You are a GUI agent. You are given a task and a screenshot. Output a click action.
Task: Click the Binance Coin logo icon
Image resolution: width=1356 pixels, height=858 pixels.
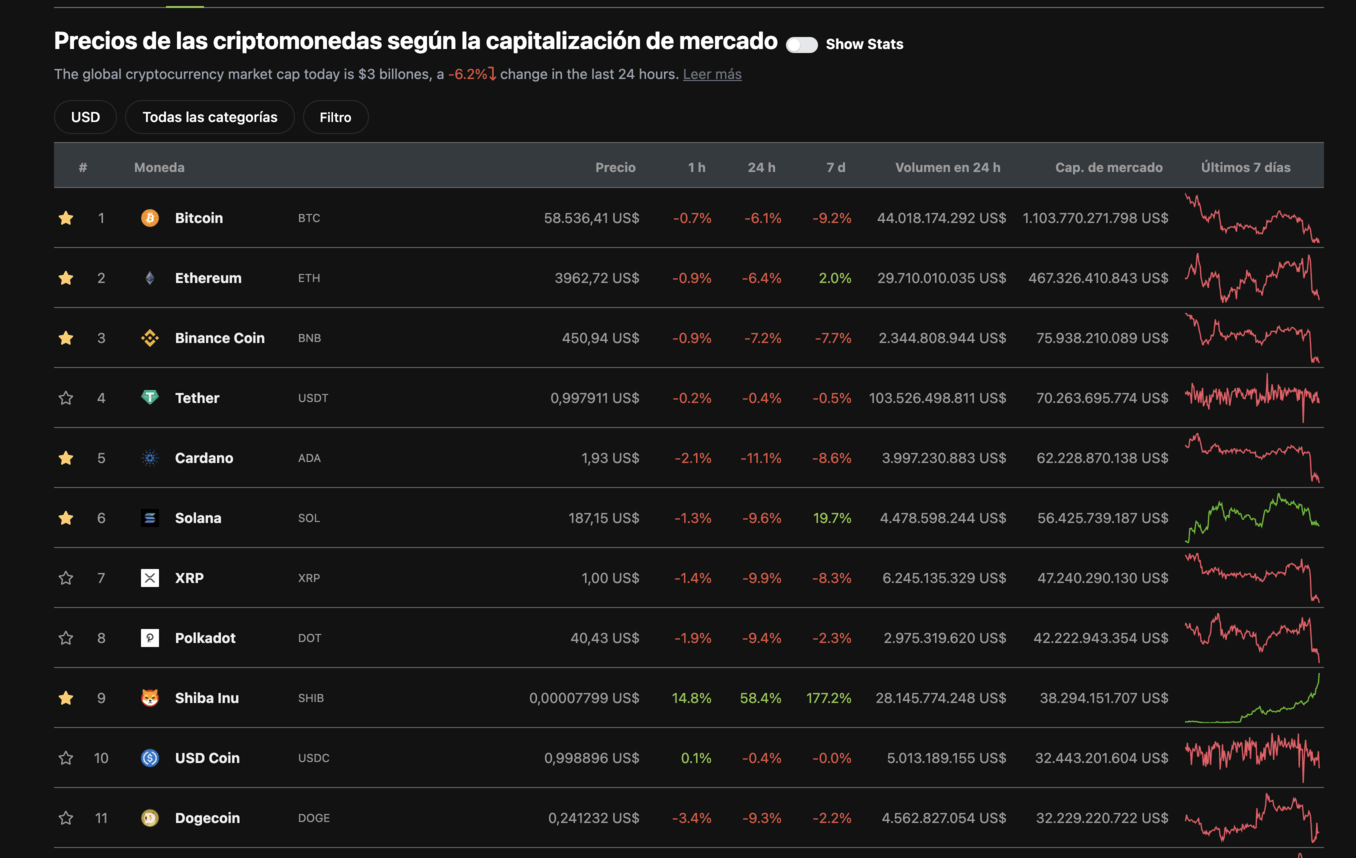[x=150, y=338]
